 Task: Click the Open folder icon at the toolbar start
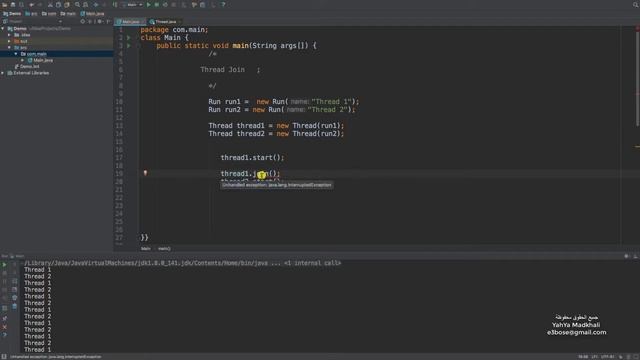(x=4, y=4)
